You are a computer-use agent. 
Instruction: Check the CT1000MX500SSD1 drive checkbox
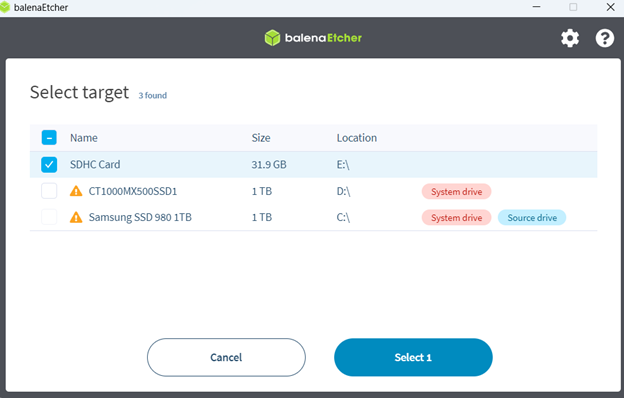click(x=49, y=191)
